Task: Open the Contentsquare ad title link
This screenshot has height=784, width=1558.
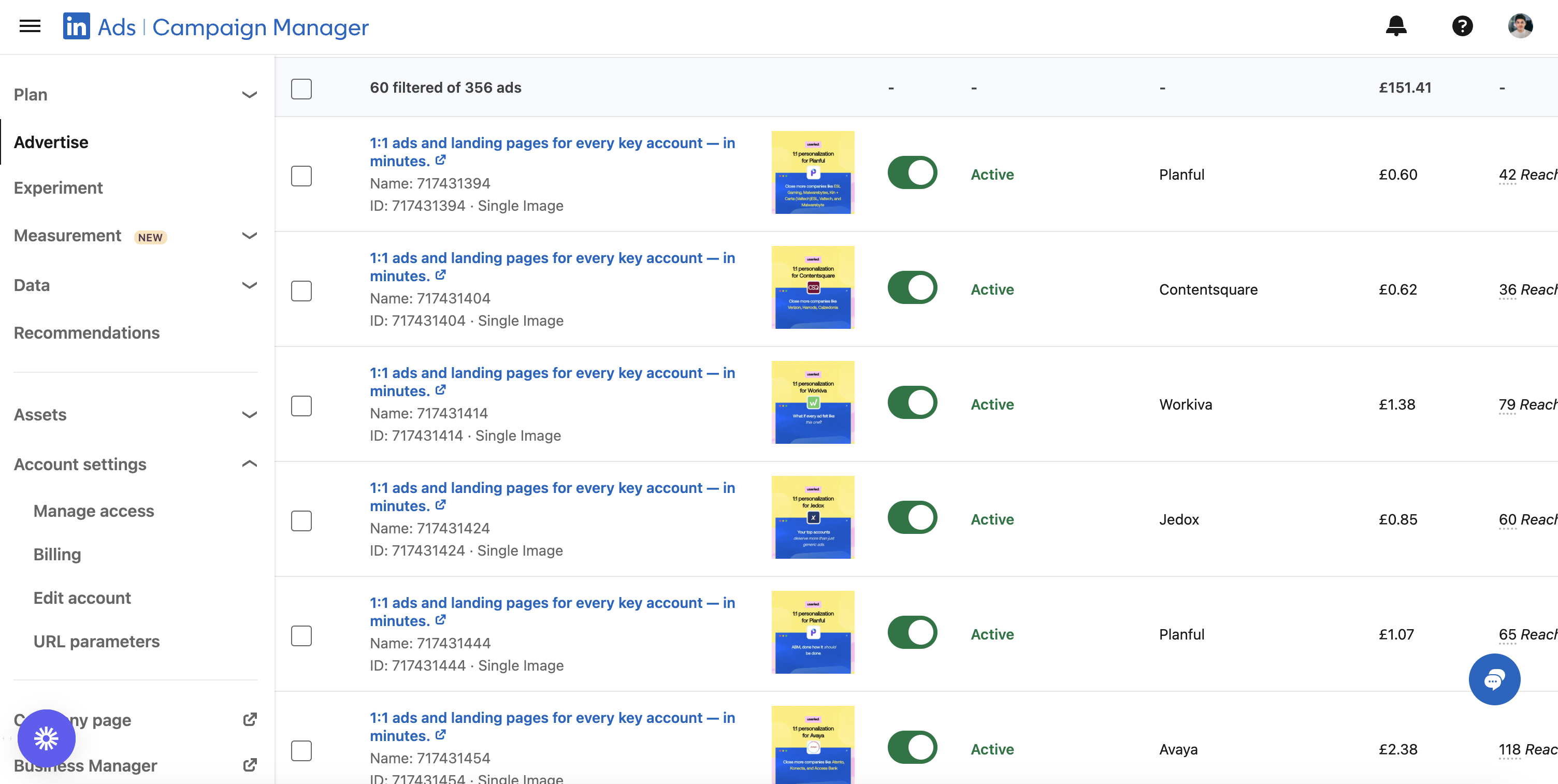Action: click(552, 267)
